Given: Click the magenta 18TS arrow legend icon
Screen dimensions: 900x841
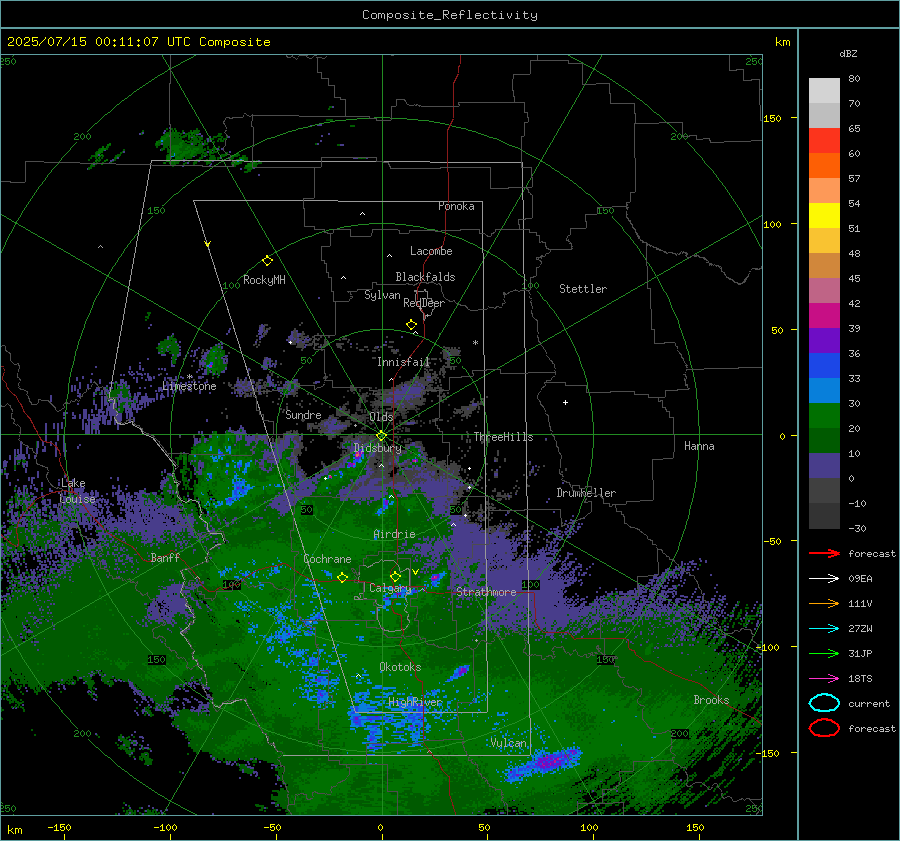Looking at the screenshot, I should (824, 679).
